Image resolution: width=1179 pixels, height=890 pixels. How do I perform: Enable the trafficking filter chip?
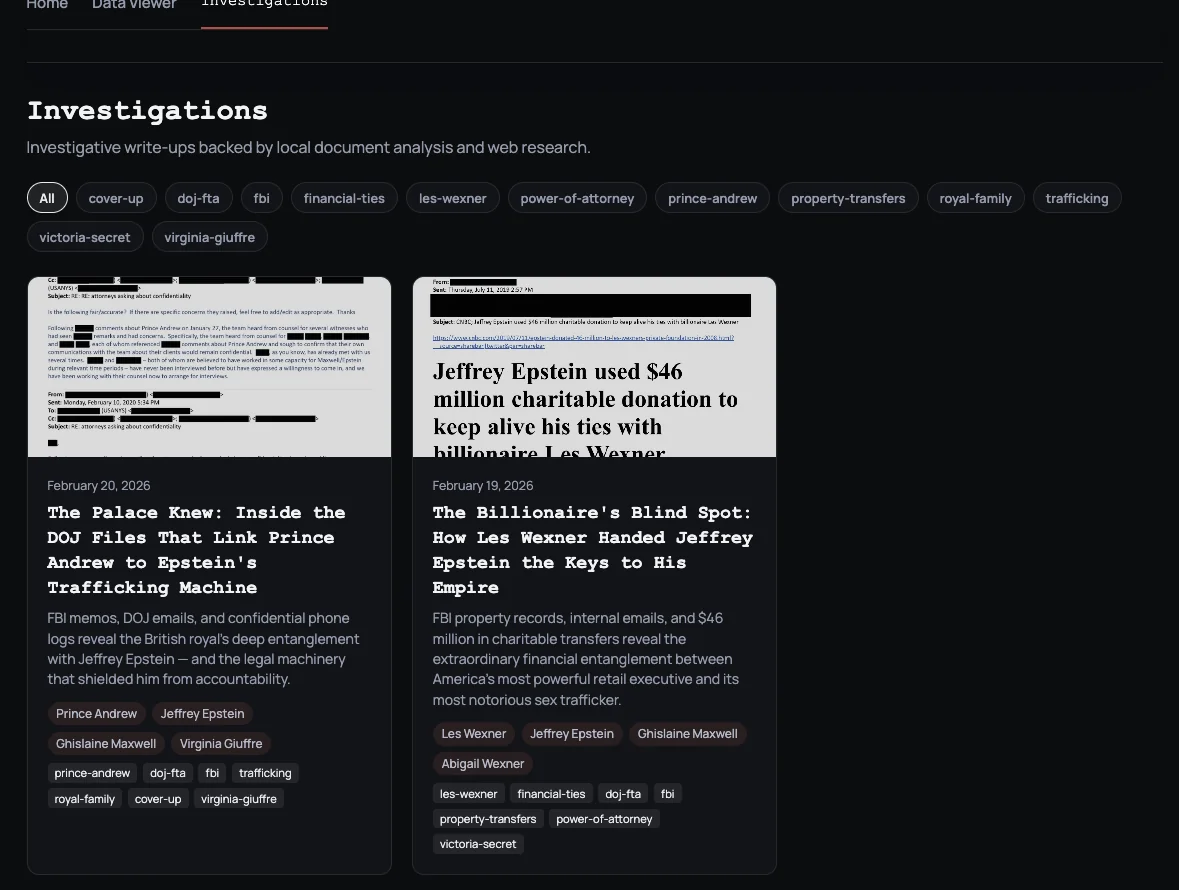click(1077, 197)
